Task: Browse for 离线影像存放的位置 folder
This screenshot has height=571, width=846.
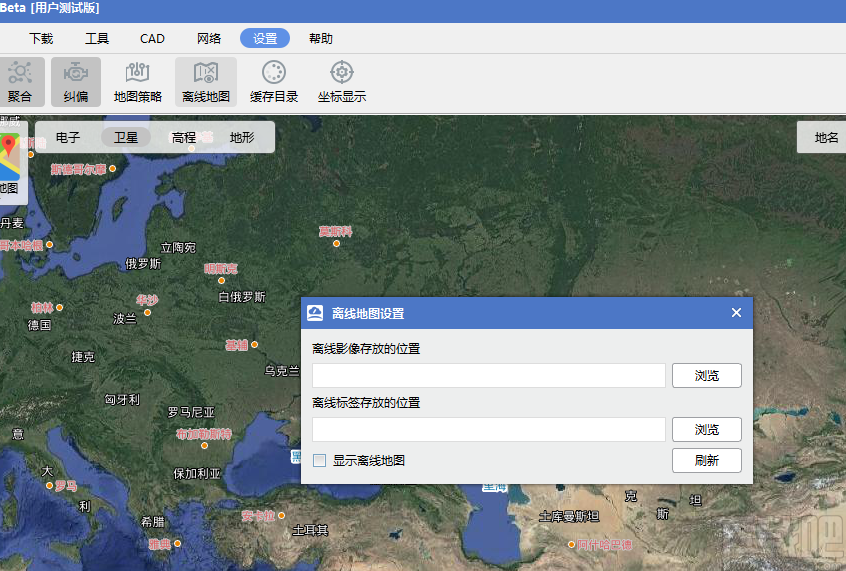Action: pos(706,375)
